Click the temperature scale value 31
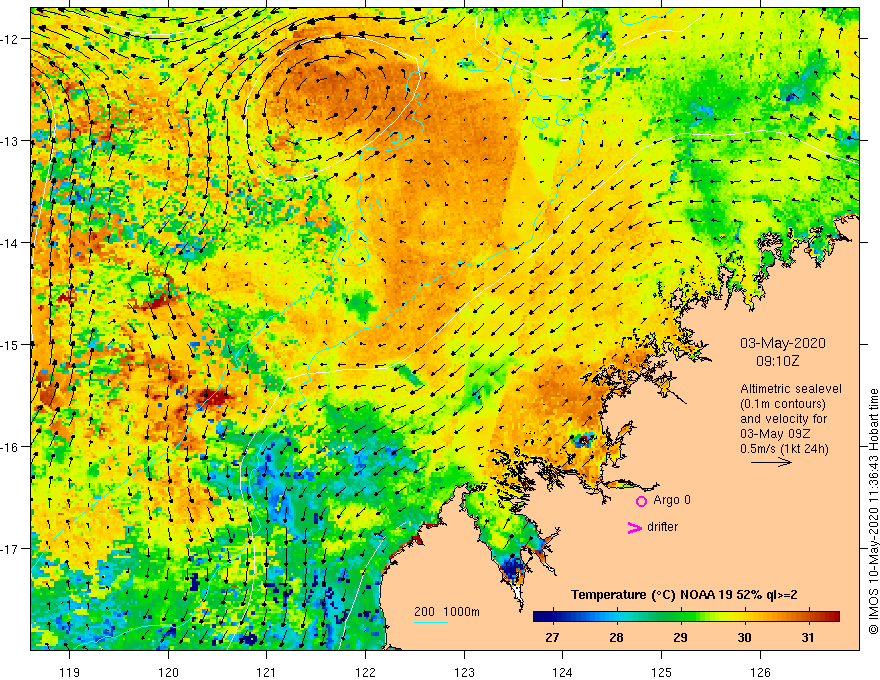880x680 pixels. point(808,637)
